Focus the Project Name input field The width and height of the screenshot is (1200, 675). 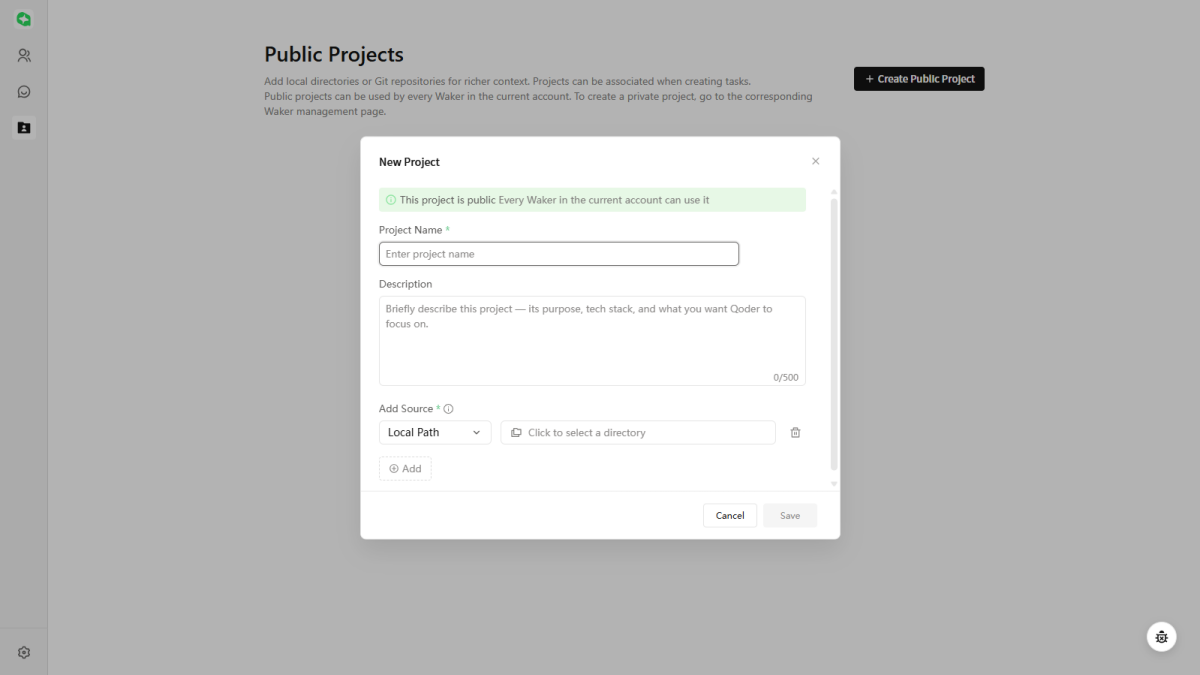[x=559, y=254]
